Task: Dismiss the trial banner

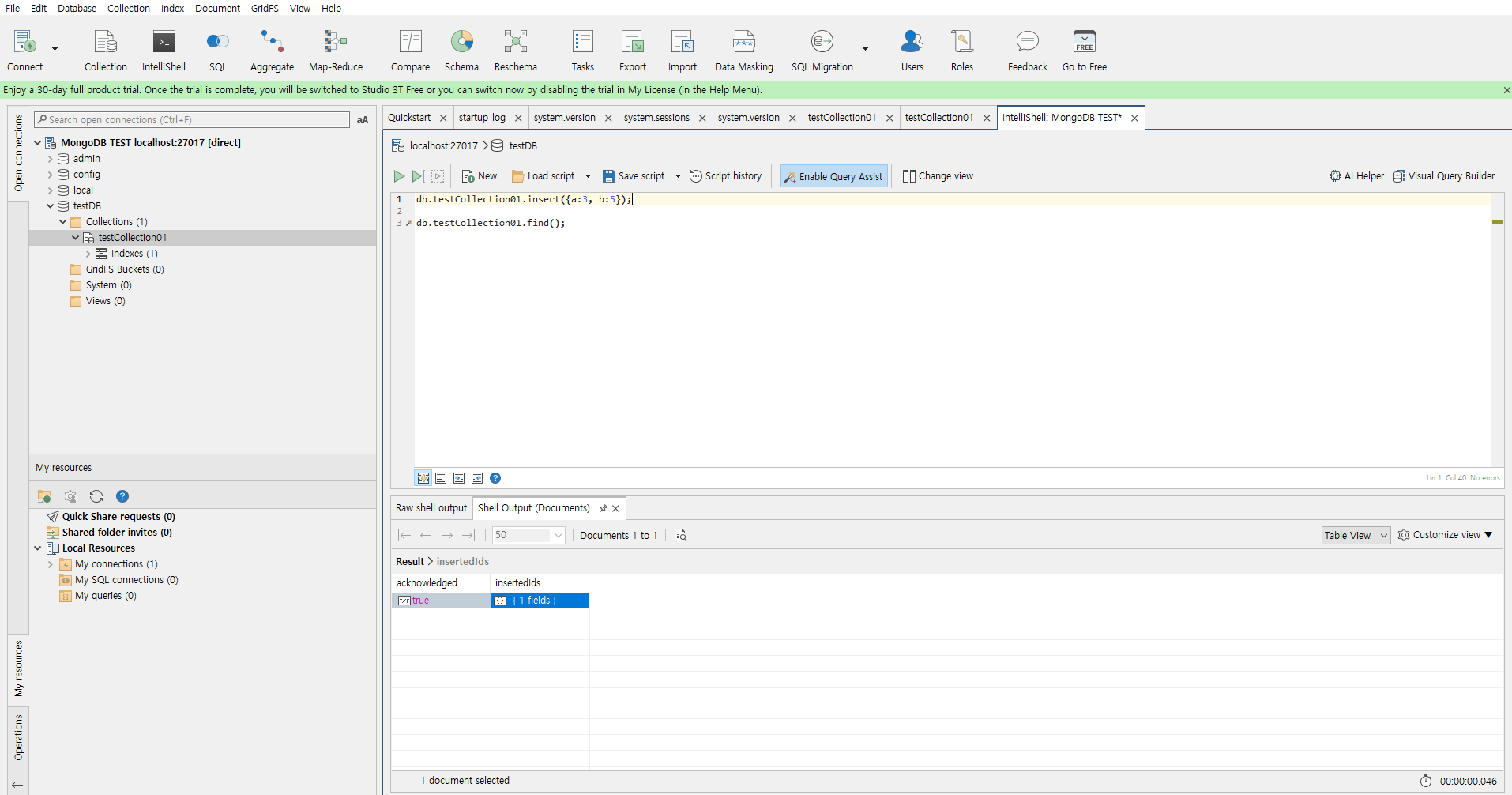Action: (1506, 90)
